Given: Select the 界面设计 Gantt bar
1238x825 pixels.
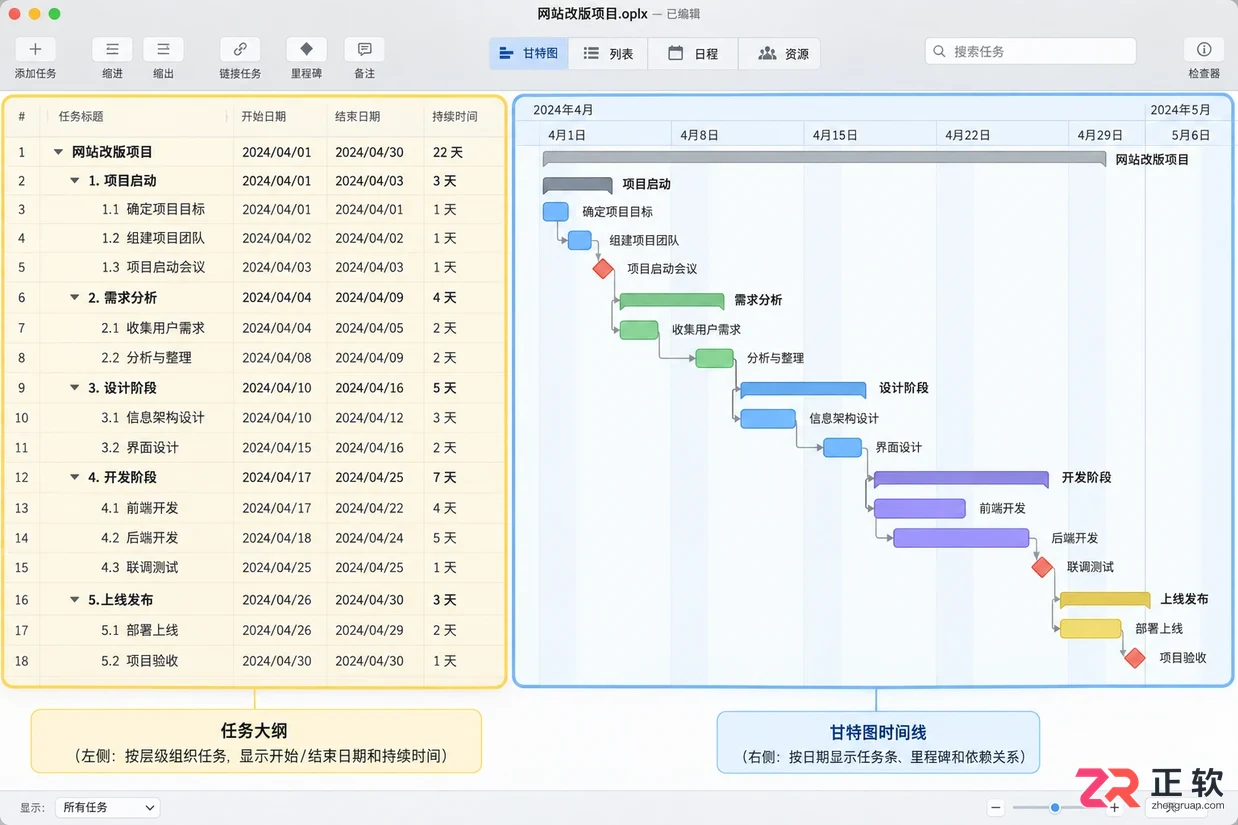Looking at the screenshot, I should click(x=843, y=447).
